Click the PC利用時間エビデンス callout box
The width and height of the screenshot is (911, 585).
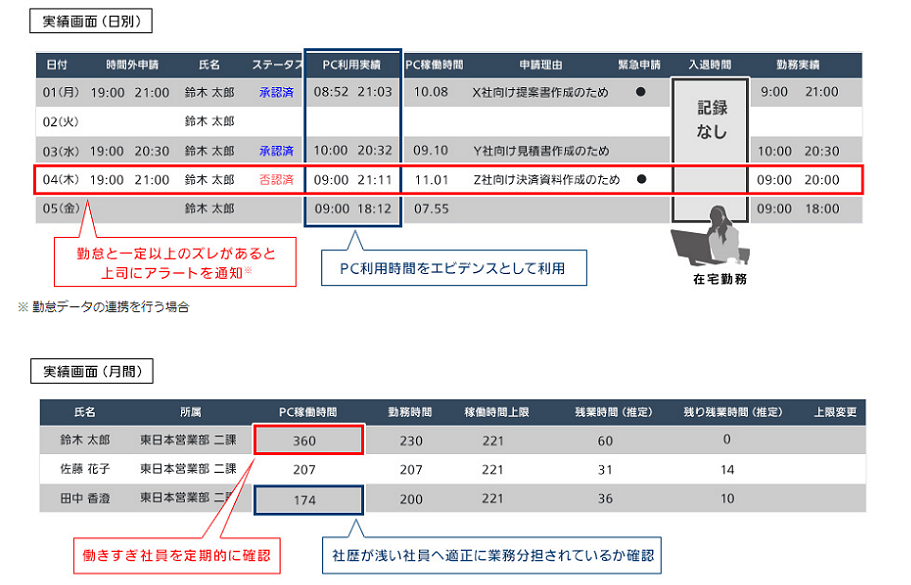pyautogui.click(x=454, y=268)
